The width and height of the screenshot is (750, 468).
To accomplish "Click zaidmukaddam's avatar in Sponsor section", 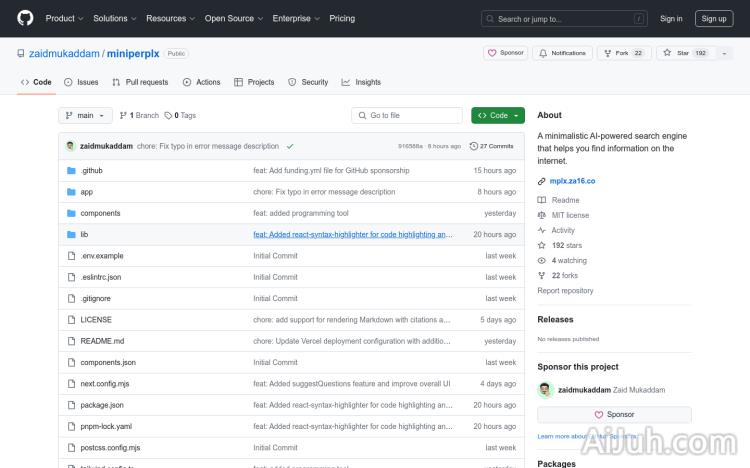I will coord(544,390).
